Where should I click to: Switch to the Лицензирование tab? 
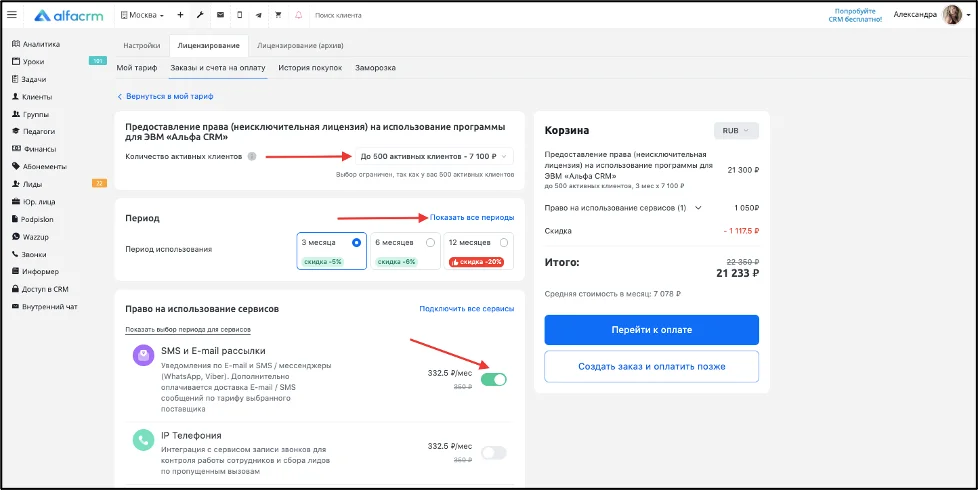point(209,46)
